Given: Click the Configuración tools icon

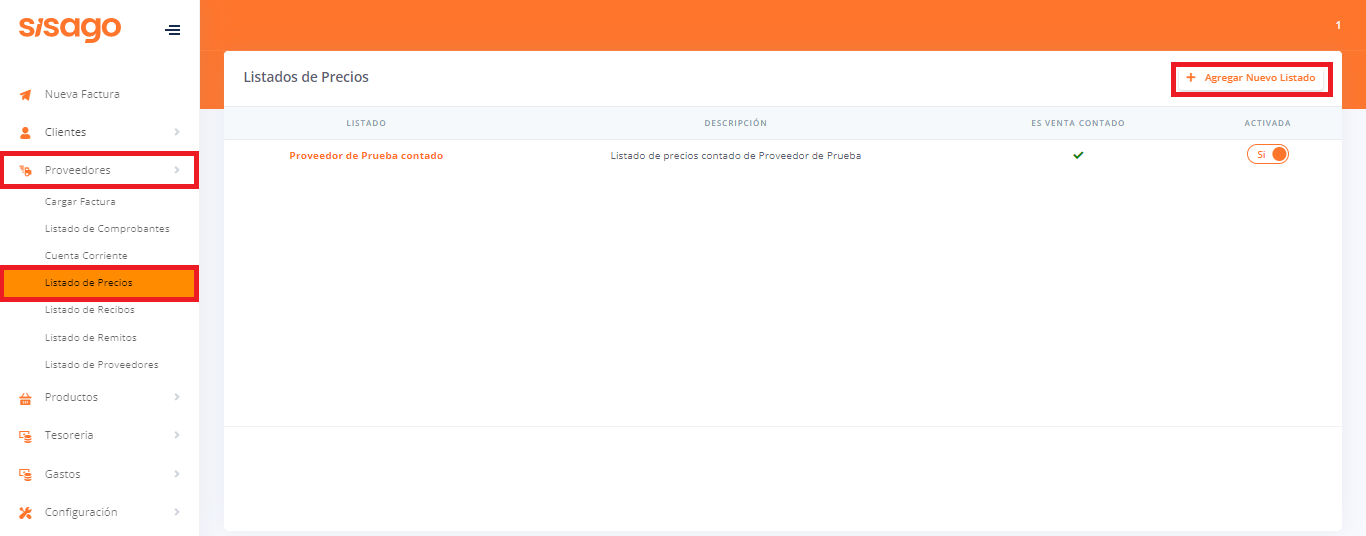Looking at the screenshot, I should pos(26,513).
